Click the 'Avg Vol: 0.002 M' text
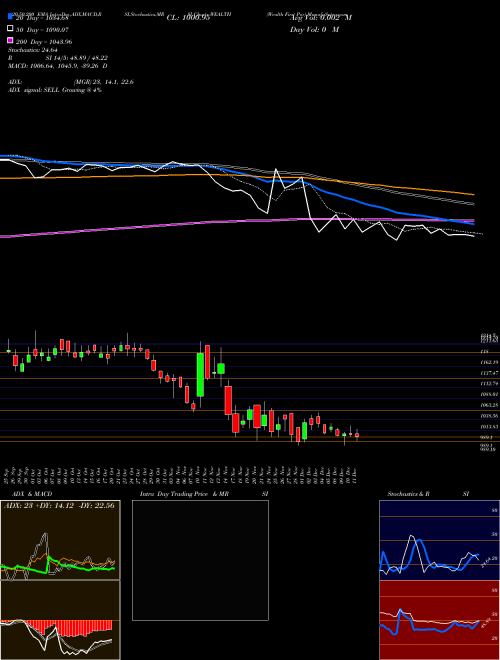This screenshot has height=660, width=500. point(320,18)
